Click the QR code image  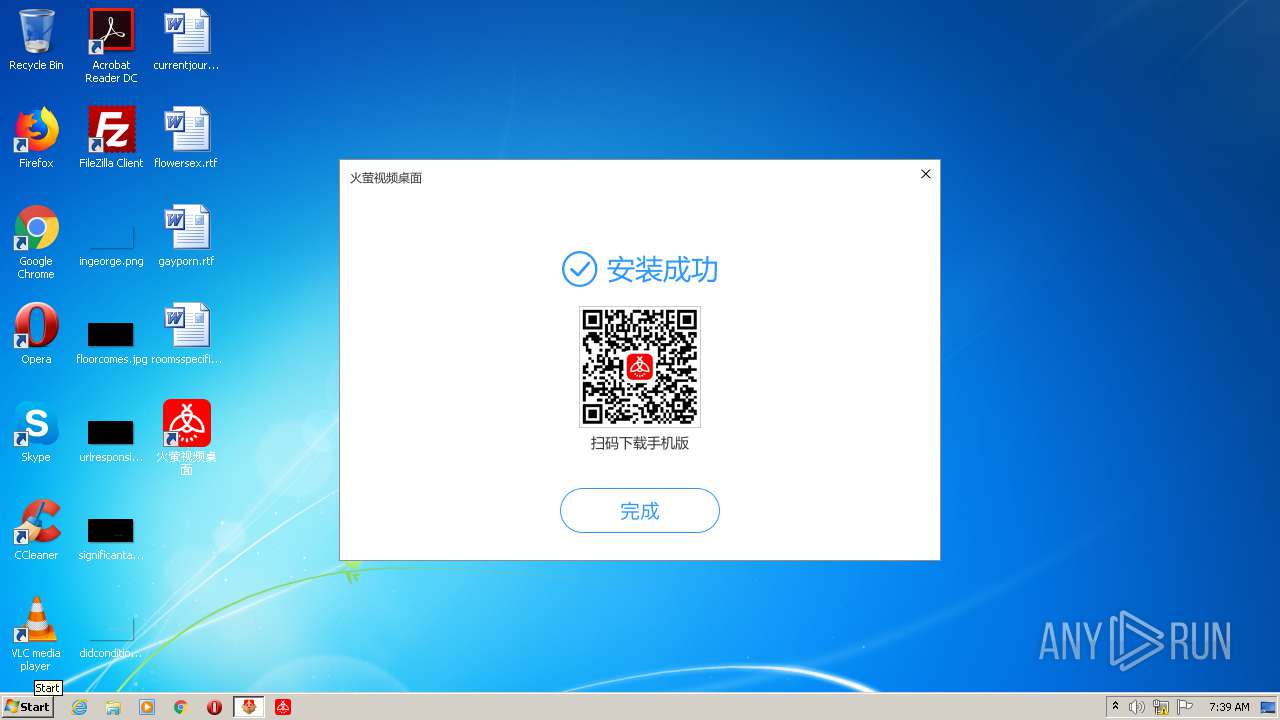click(x=640, y=367)
